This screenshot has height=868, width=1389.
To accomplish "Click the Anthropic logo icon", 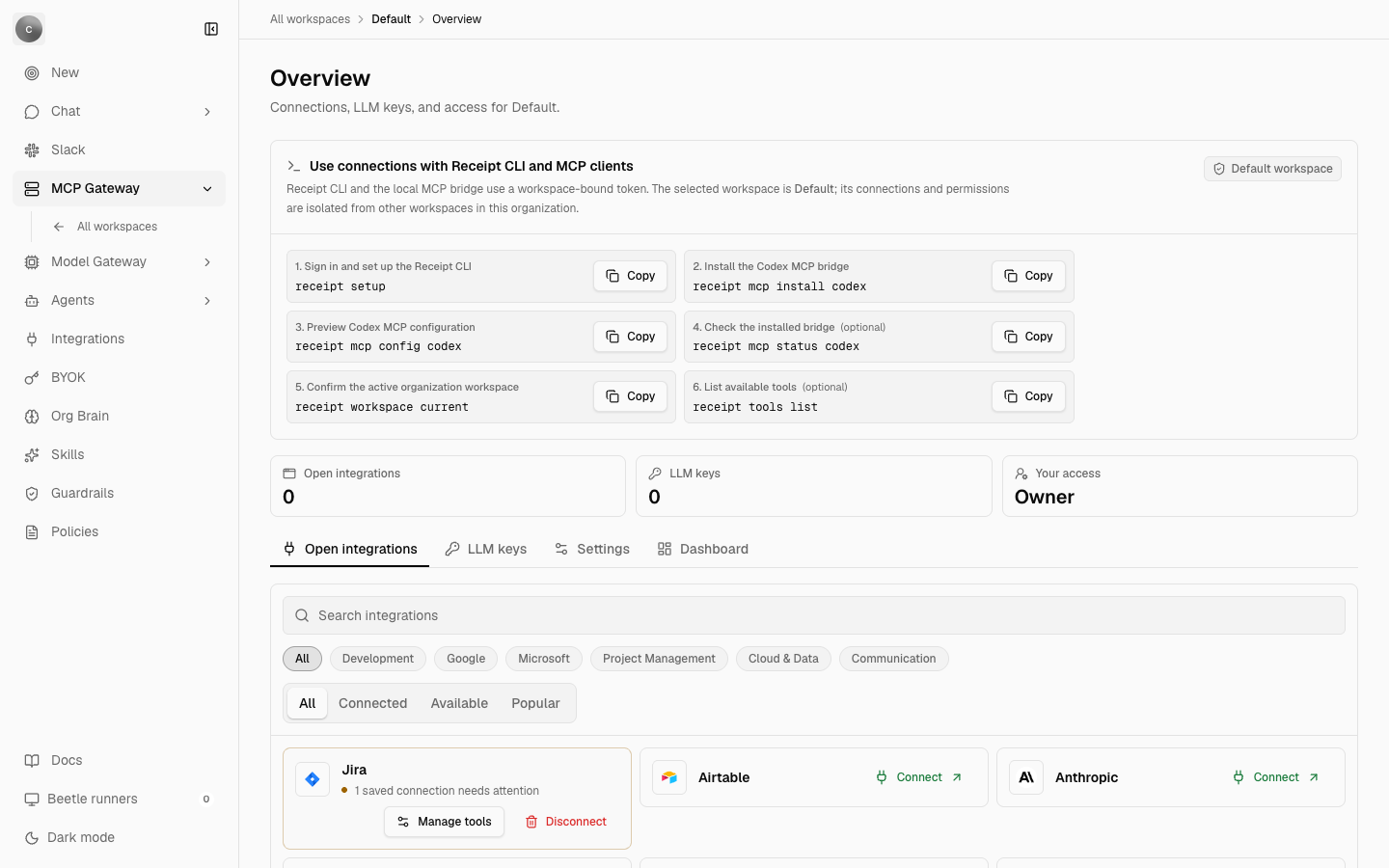I will tap(1026, 777).
